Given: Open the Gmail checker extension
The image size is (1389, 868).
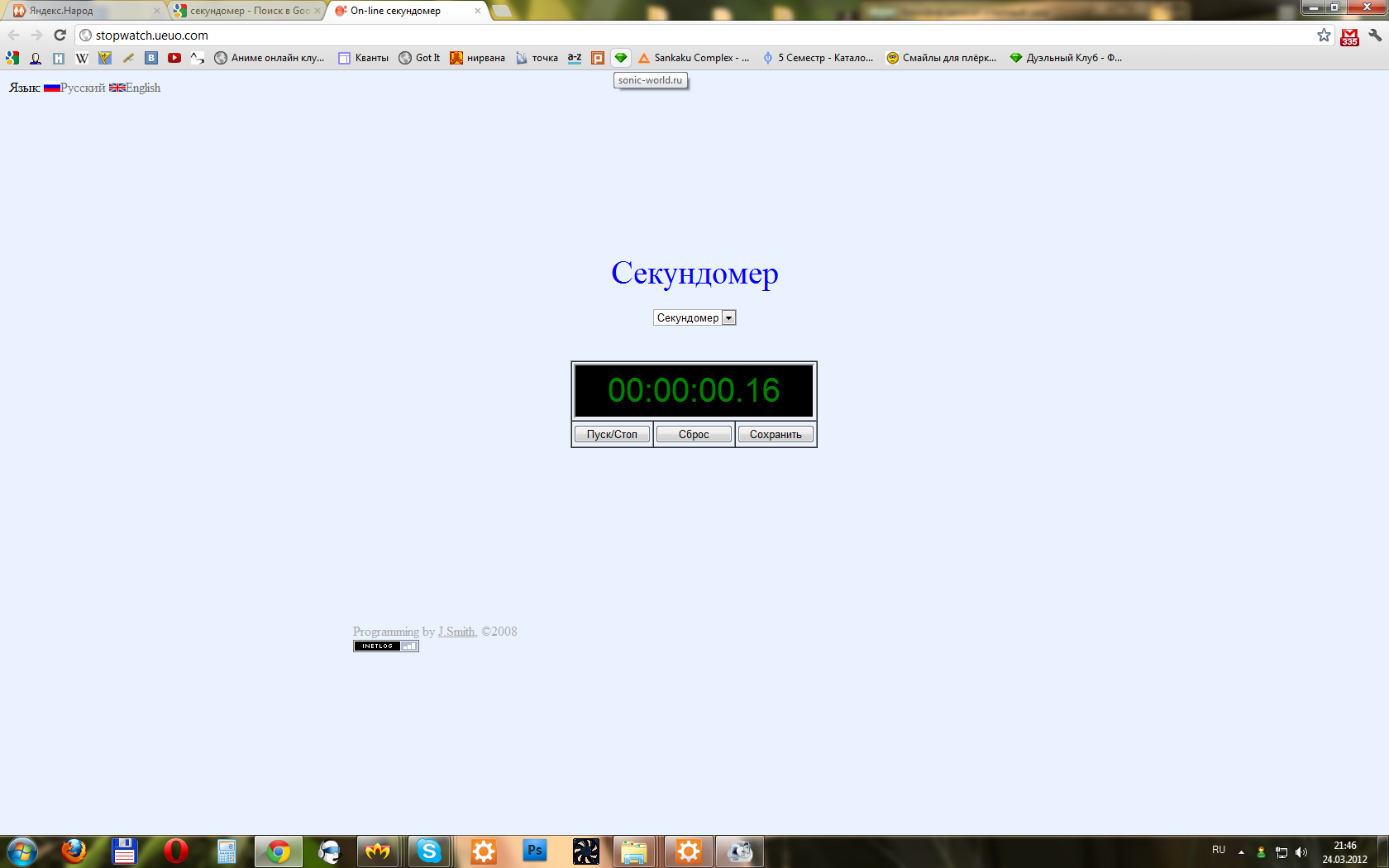Looking at the screenshot, I should click(1350, 36).
